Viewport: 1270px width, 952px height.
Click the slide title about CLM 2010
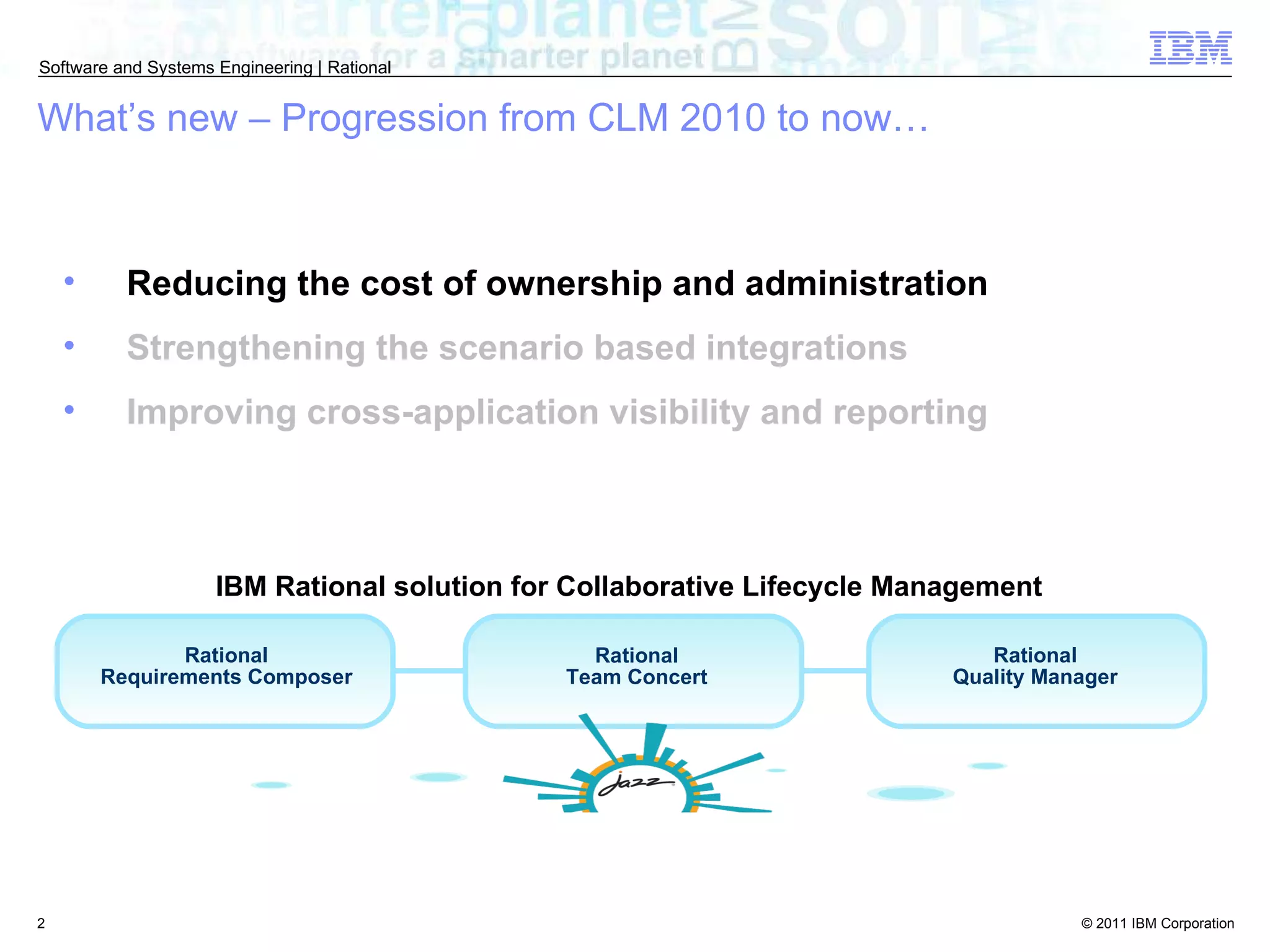[483, 118]
